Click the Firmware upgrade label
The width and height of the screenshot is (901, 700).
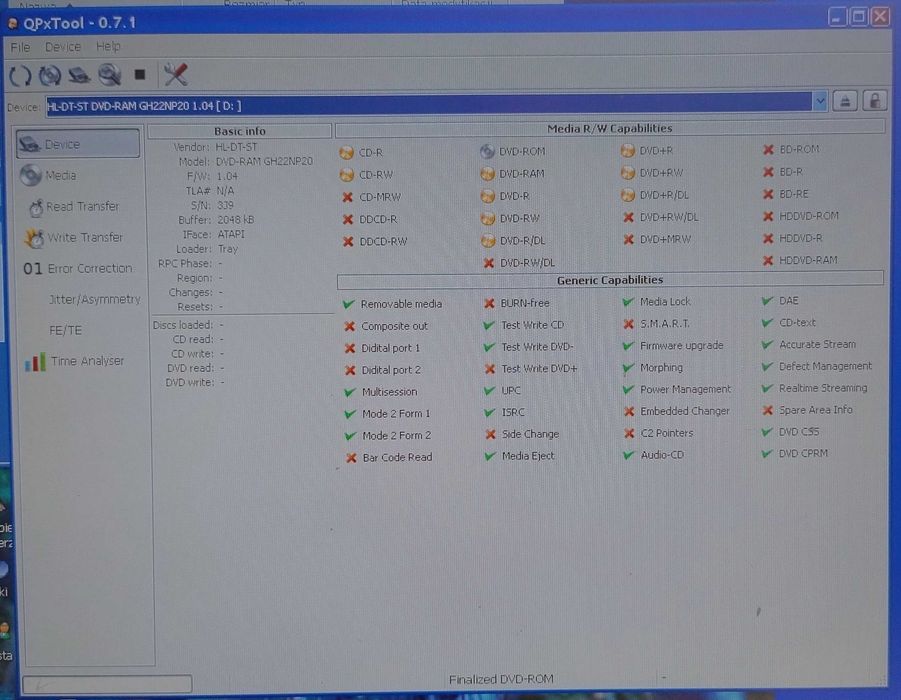(681, 345)
